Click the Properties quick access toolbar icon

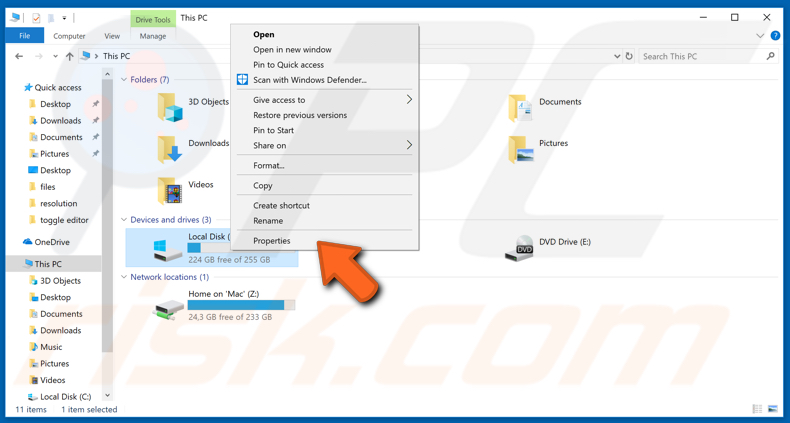click(x=36, y=18)
